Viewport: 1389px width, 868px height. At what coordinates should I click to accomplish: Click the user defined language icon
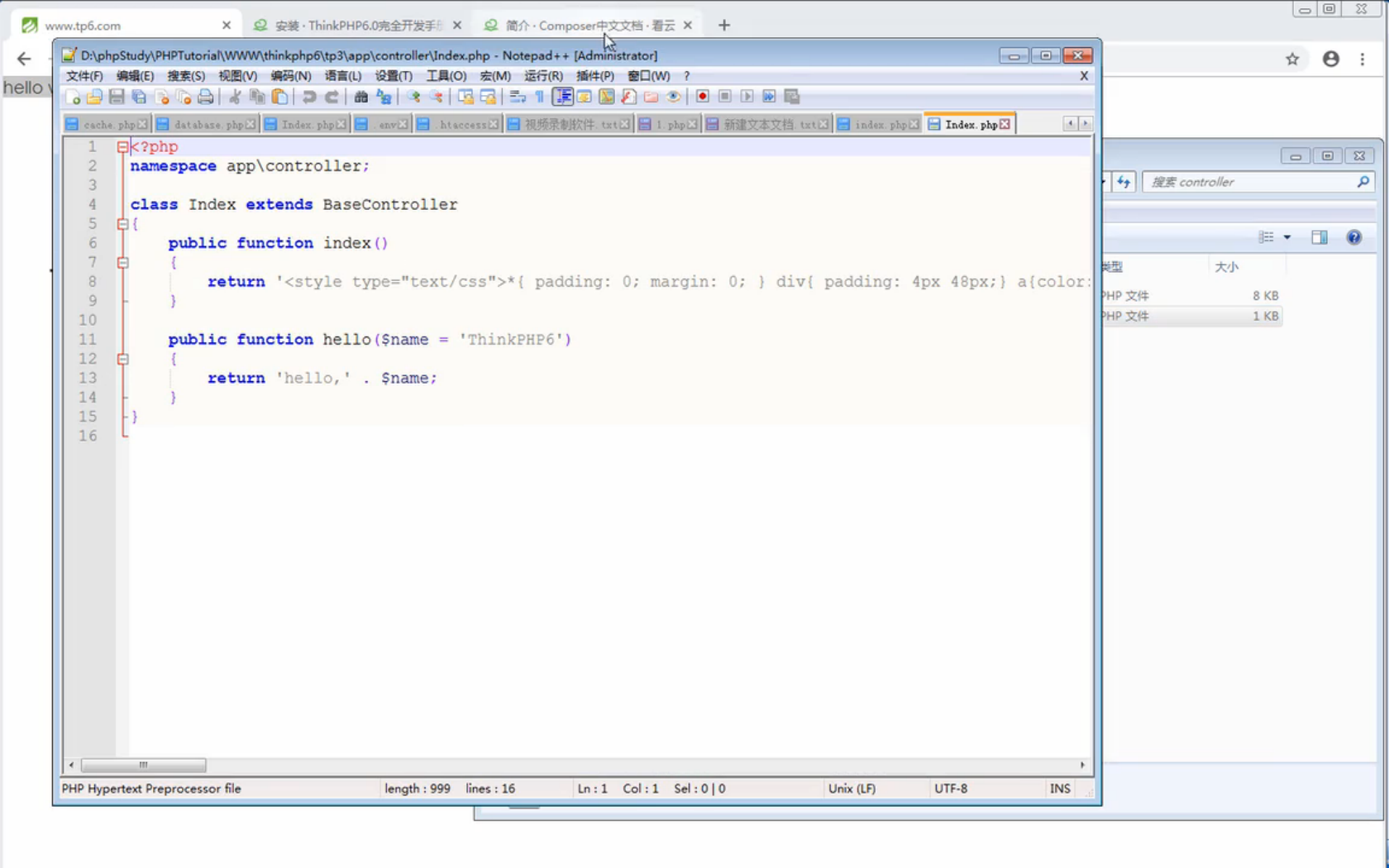pos(584,97)
